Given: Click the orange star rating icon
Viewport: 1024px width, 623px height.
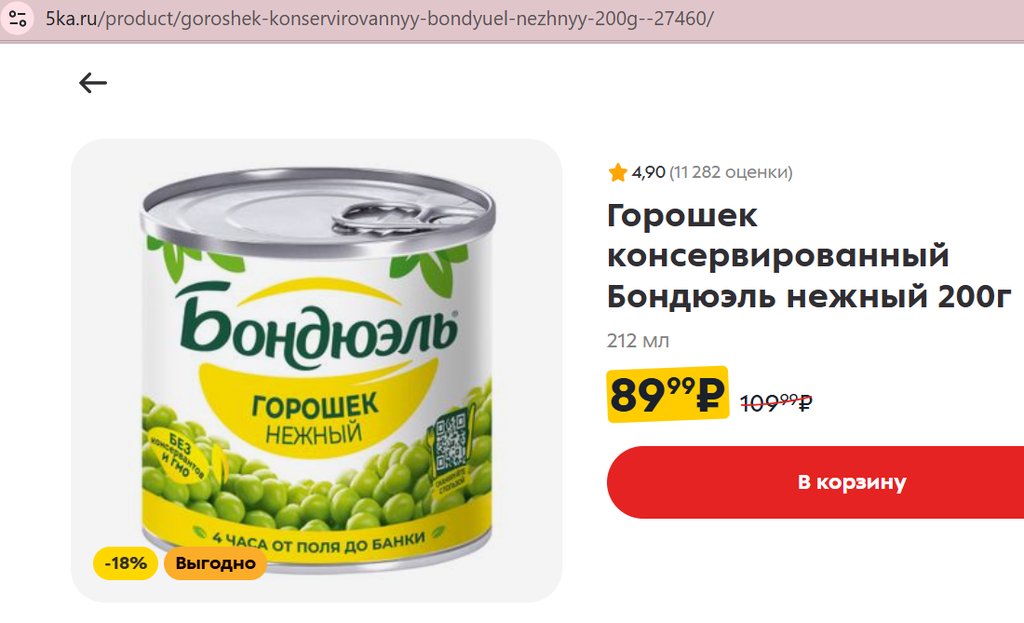Looking at the screenshot, I should point(617,172).
